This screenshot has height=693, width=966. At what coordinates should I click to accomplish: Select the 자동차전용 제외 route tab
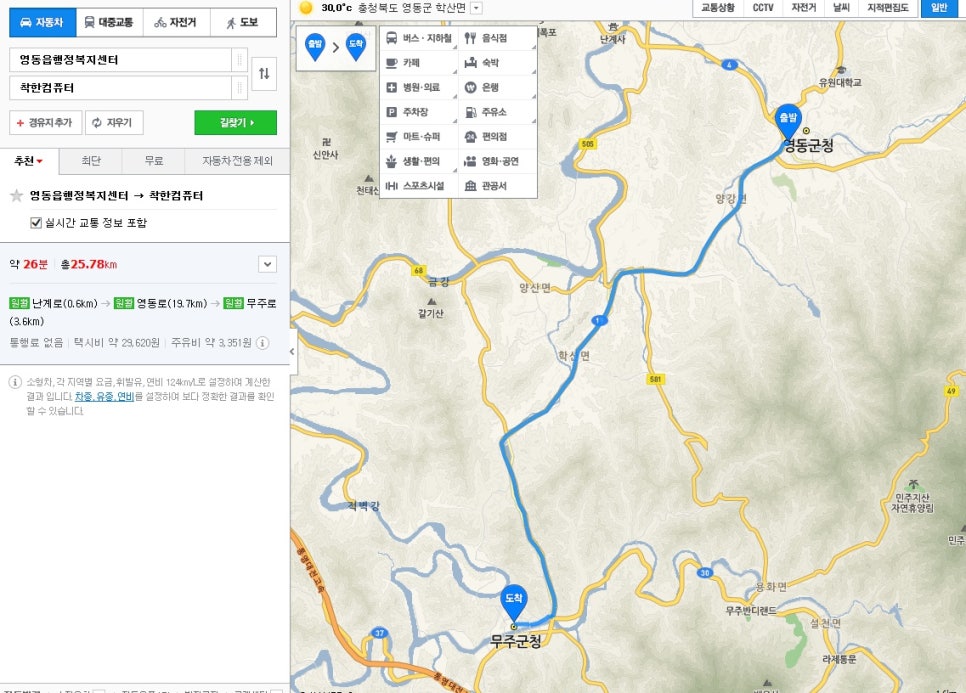tap(237, 161)
